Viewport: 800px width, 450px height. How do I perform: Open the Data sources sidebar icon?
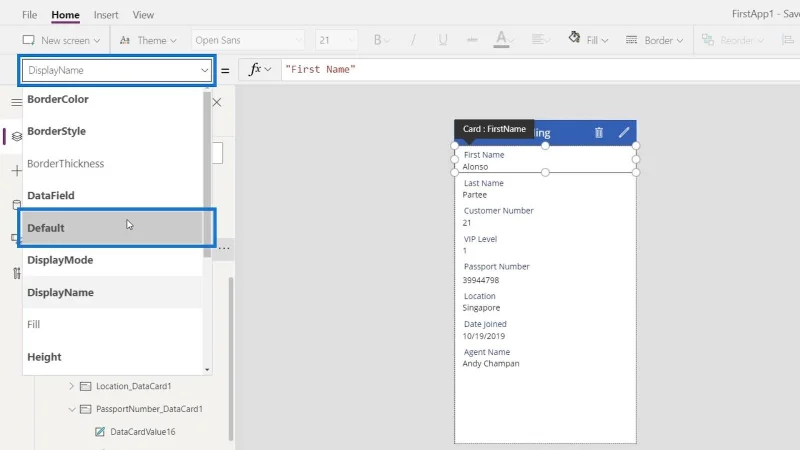click(16, 205)
